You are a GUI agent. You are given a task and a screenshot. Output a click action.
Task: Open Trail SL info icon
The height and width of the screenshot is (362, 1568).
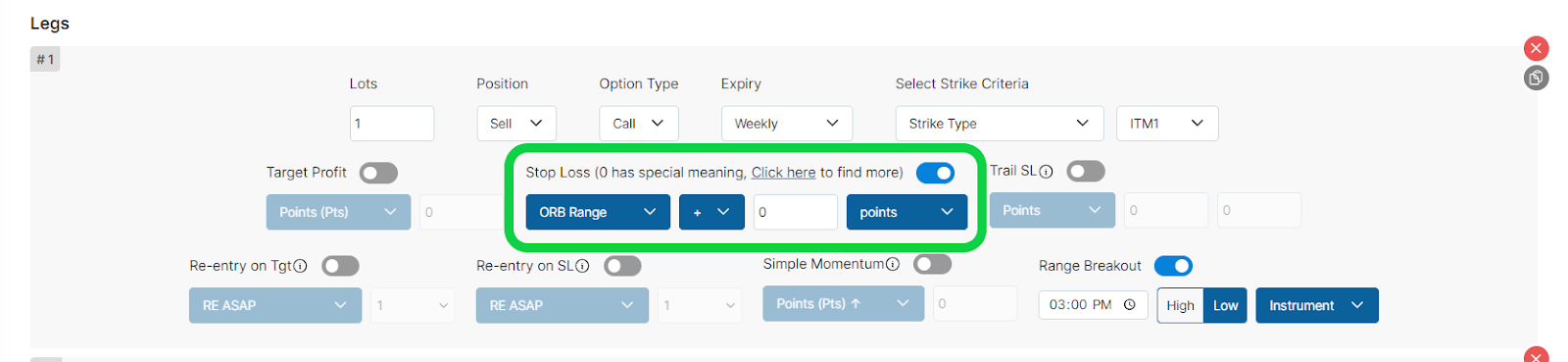pos(1046,172)
